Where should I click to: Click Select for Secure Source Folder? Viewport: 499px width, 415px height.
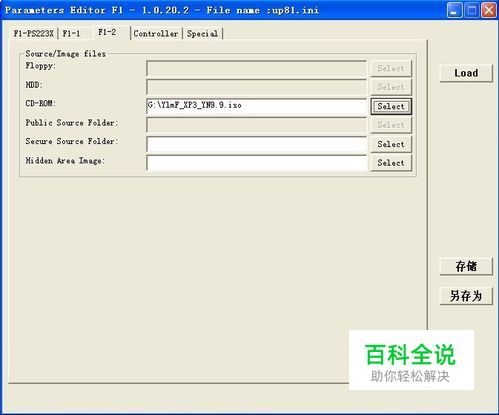click(x=391, y=144)
